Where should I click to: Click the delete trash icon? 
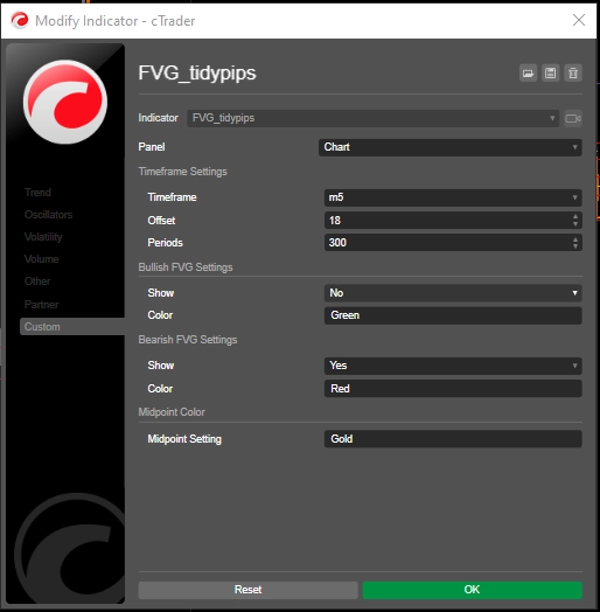tap(572, 73)
